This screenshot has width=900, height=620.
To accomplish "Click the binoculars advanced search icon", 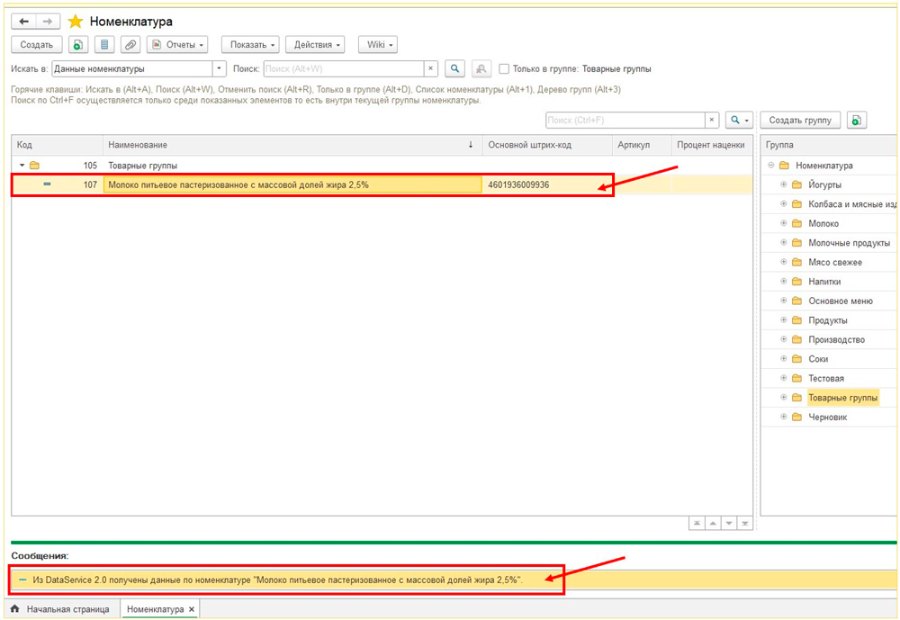I will (x=481, y=69).
